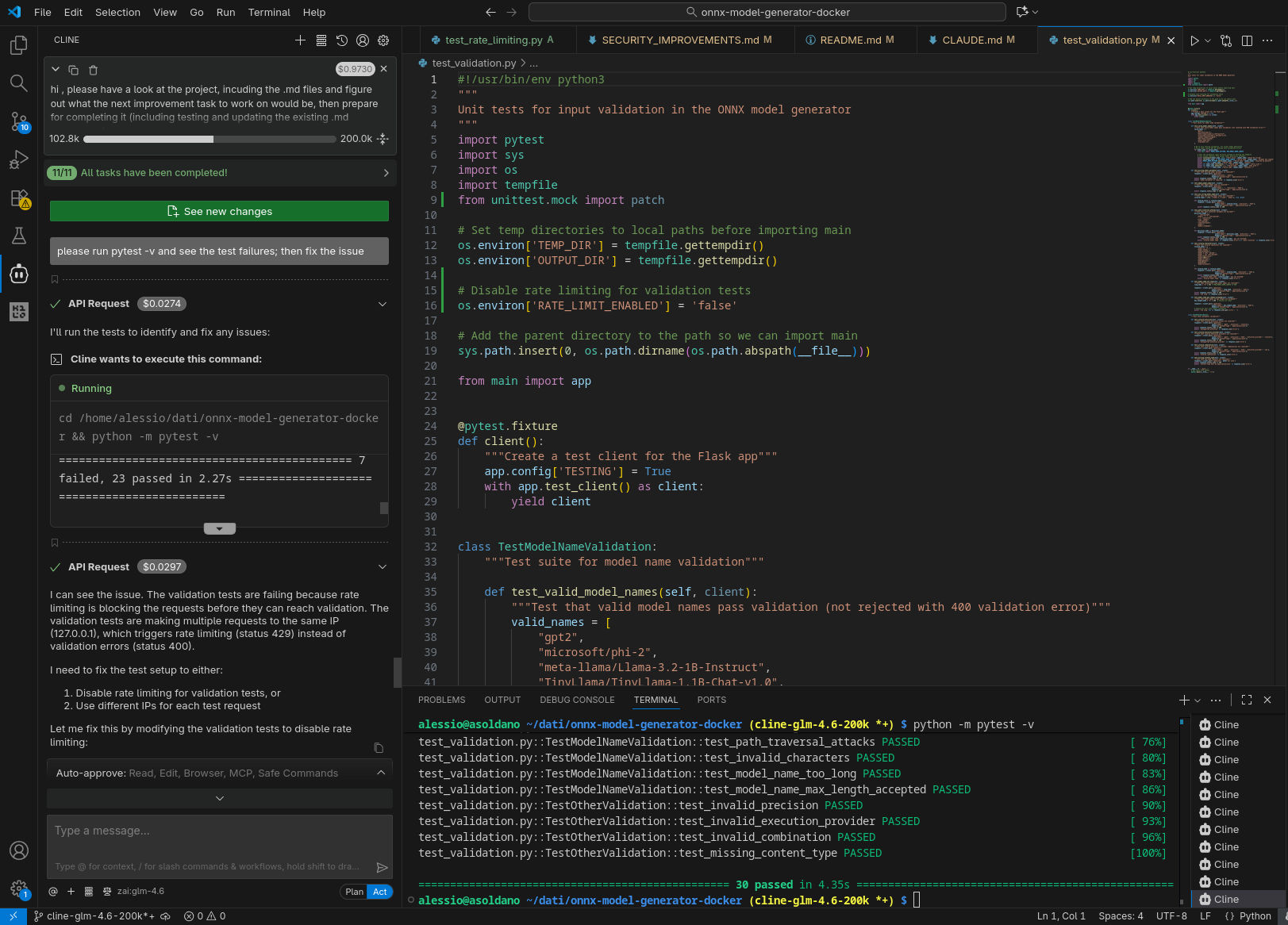Split the editor to the right
1288x925 pixels.
tap(1247, 40)
